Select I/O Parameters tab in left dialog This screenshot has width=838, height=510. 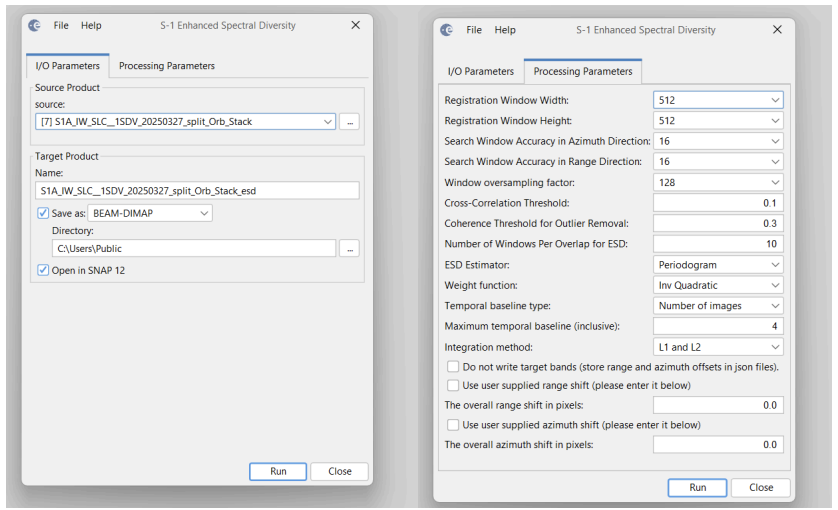(67, 66)
